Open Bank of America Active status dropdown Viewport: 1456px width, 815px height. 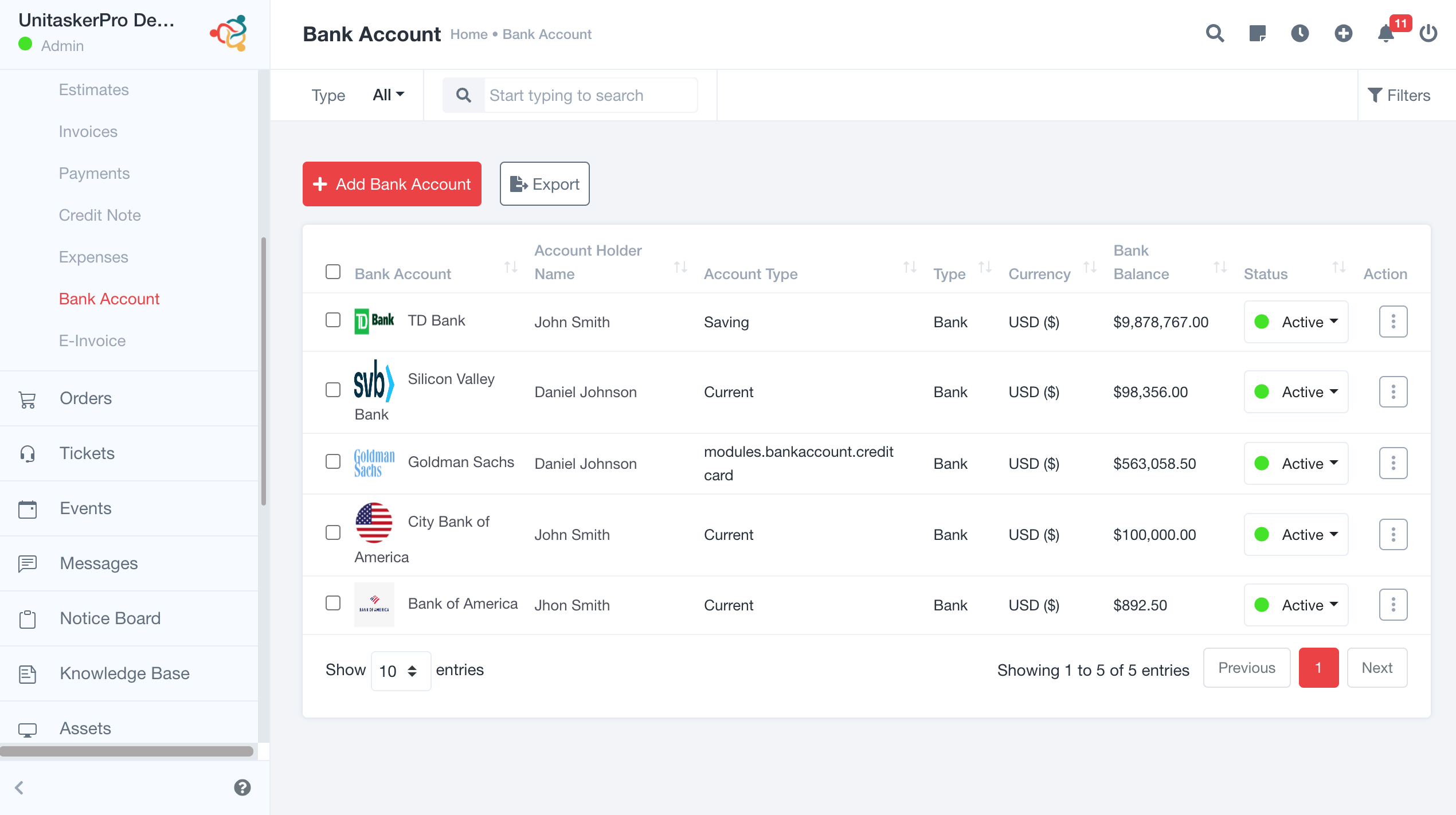[1295, 605]
